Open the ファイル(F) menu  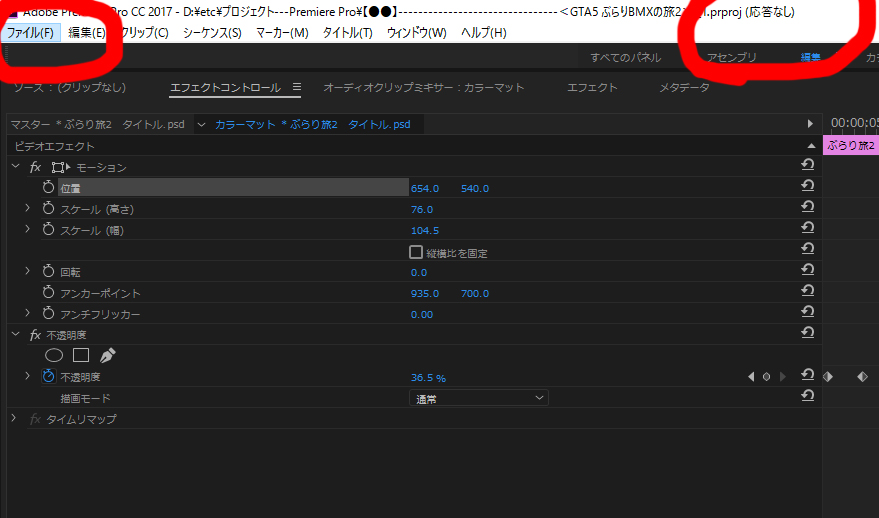coord(30,33)
